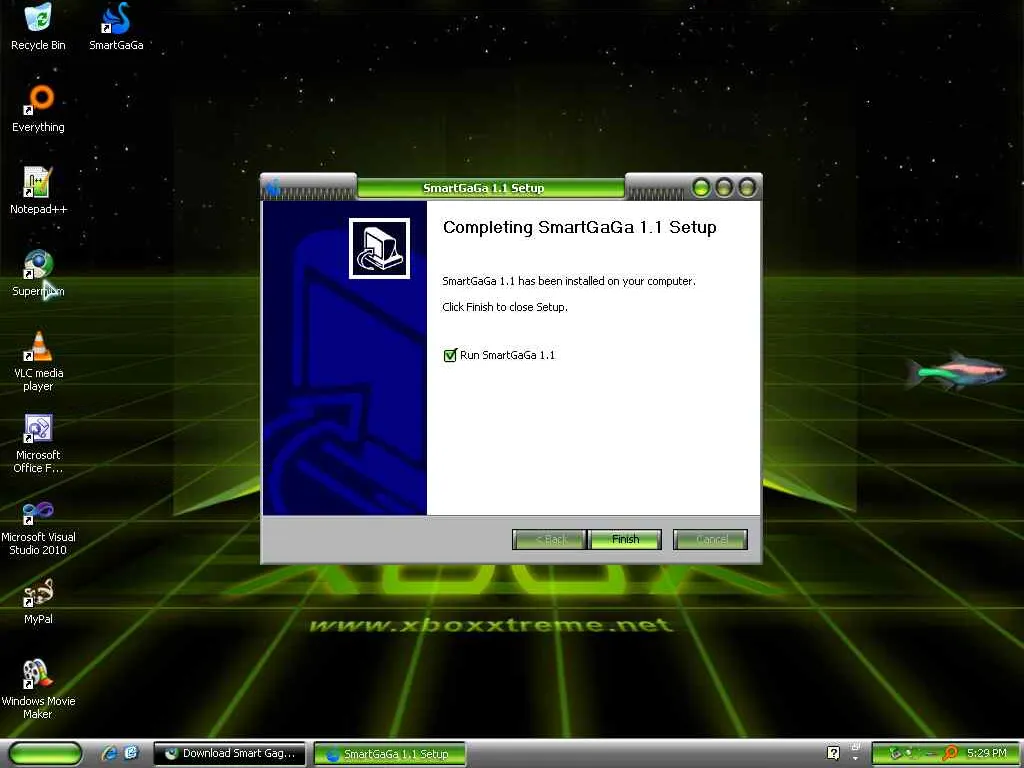The width and height of the screenshot is (1024, 768).
Task: Select the SmartGaGa desktop shortcut
Action: click(x=116, y=27)
